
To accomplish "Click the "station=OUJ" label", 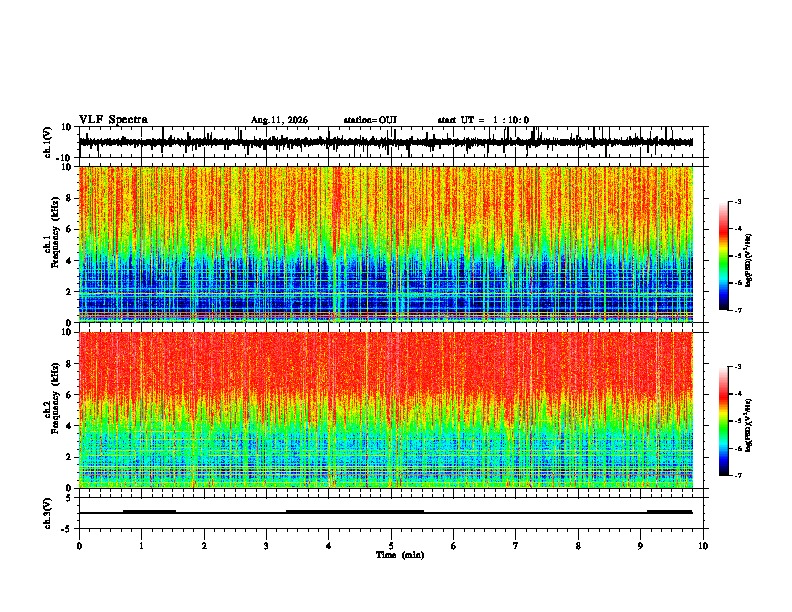I will pos(370,120).
